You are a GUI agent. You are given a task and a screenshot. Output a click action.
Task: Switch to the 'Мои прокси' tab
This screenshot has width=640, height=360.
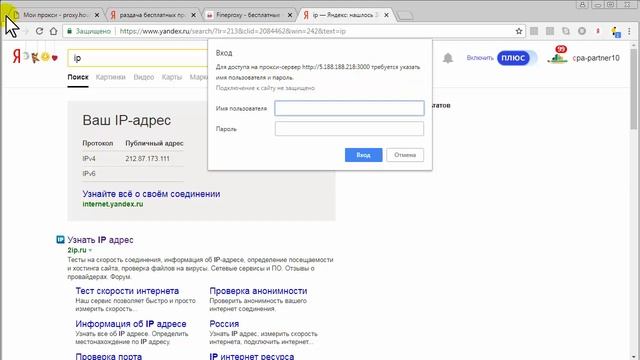55,15
